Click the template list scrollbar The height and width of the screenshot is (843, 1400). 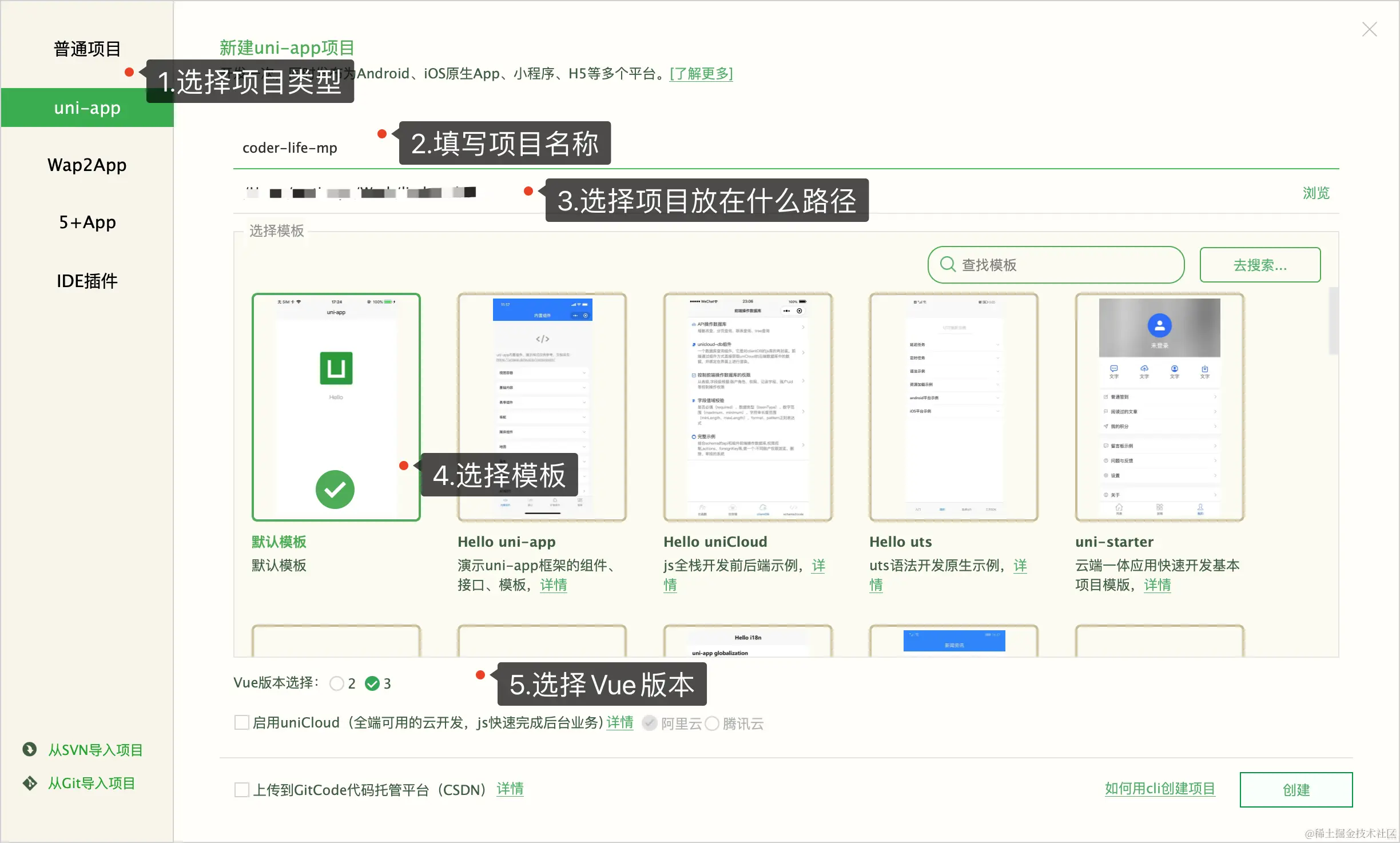[1333, 321]
